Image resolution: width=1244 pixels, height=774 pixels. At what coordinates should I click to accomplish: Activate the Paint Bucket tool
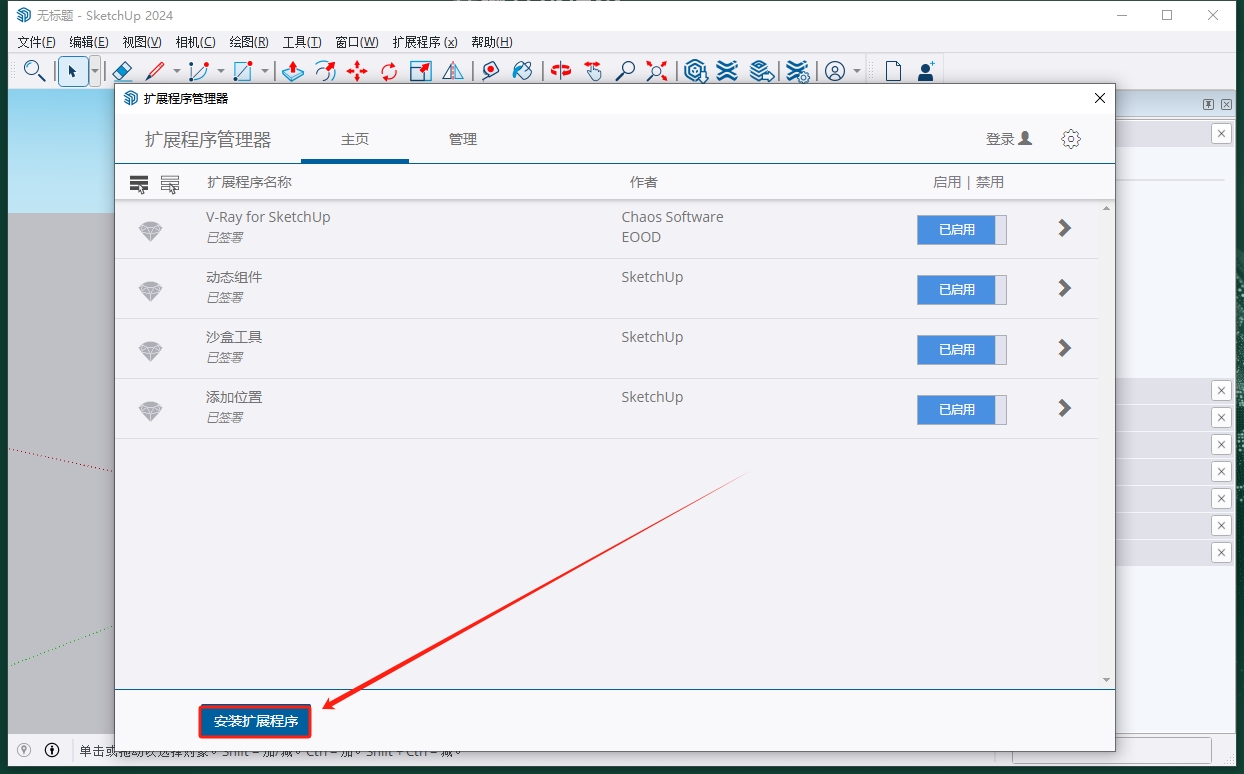(522, 71)
